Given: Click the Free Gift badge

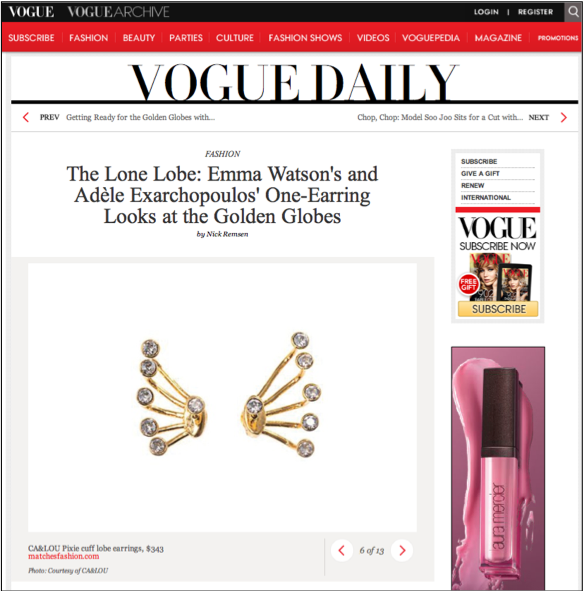Looking at the screenshot, I should 468,285.
